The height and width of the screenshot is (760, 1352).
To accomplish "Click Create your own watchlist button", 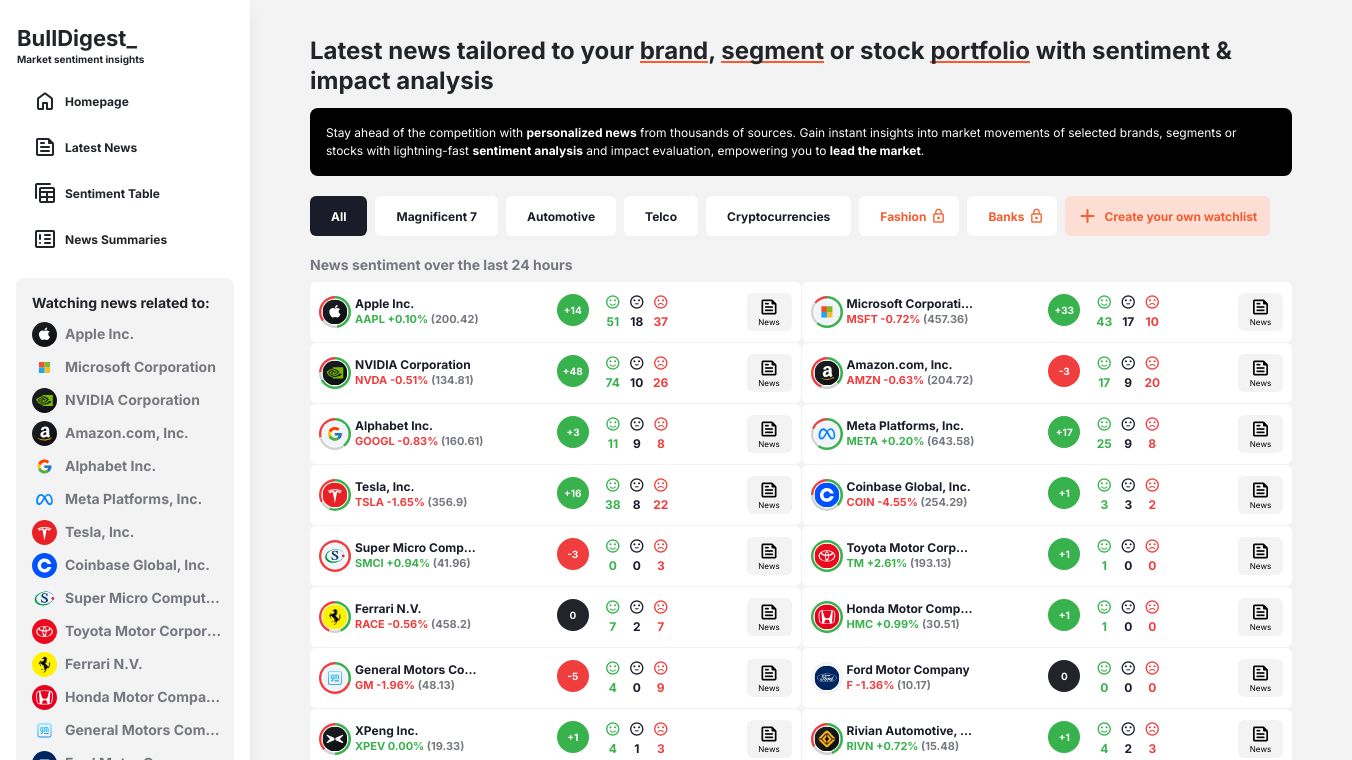I will (x=1167, y=217).
